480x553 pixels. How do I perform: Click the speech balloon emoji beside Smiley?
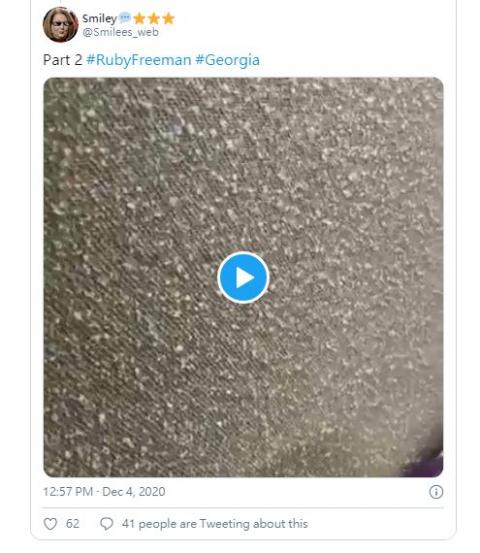click(124, 18)
